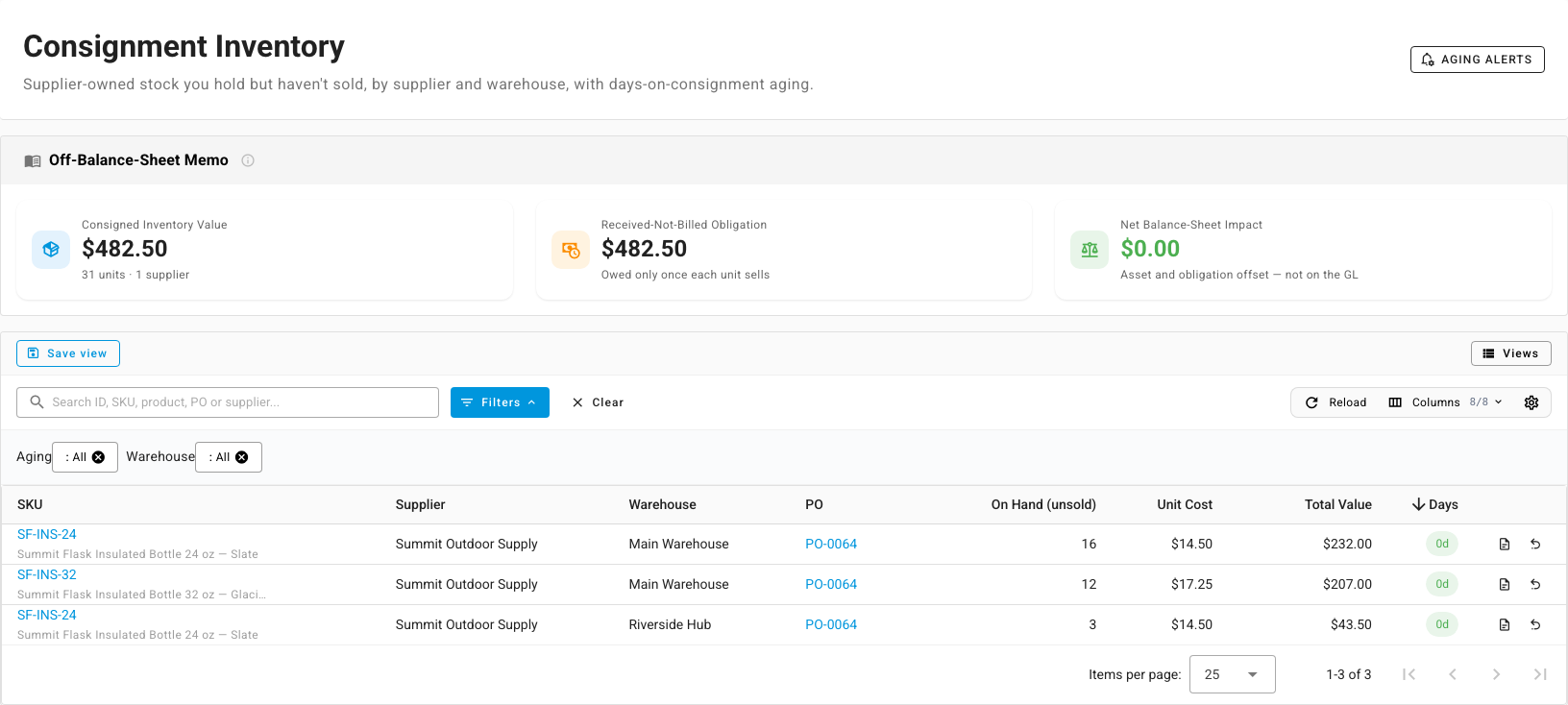
Task: Sort by the SKU column header
Action: [x=30, y=504]
